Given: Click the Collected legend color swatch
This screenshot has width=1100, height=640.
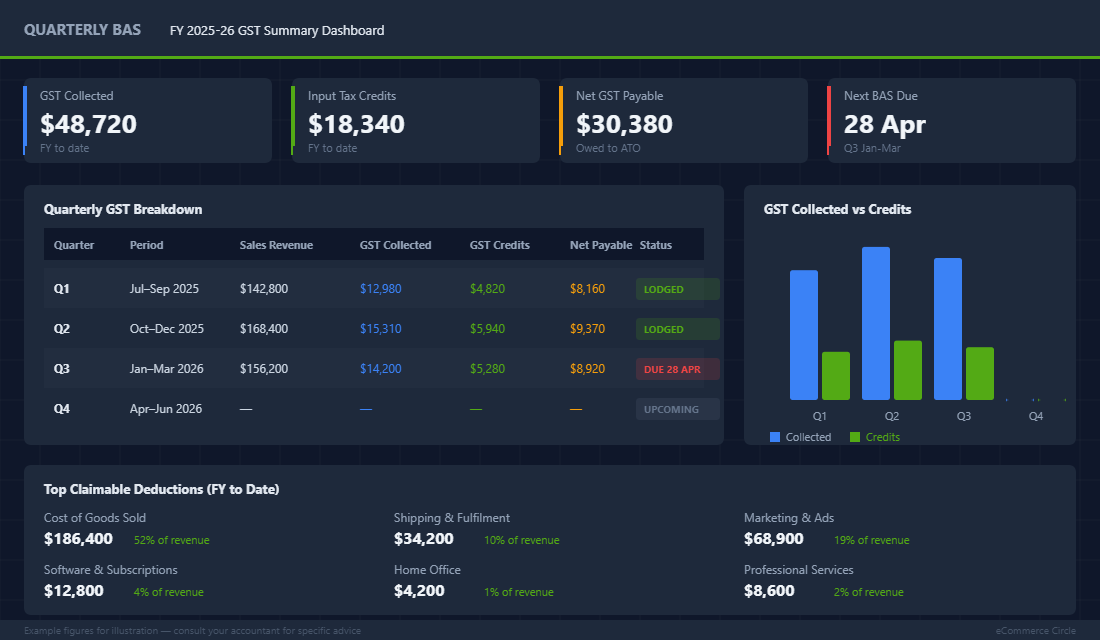Looking at the screenshot, I should [x=774, y=437].
